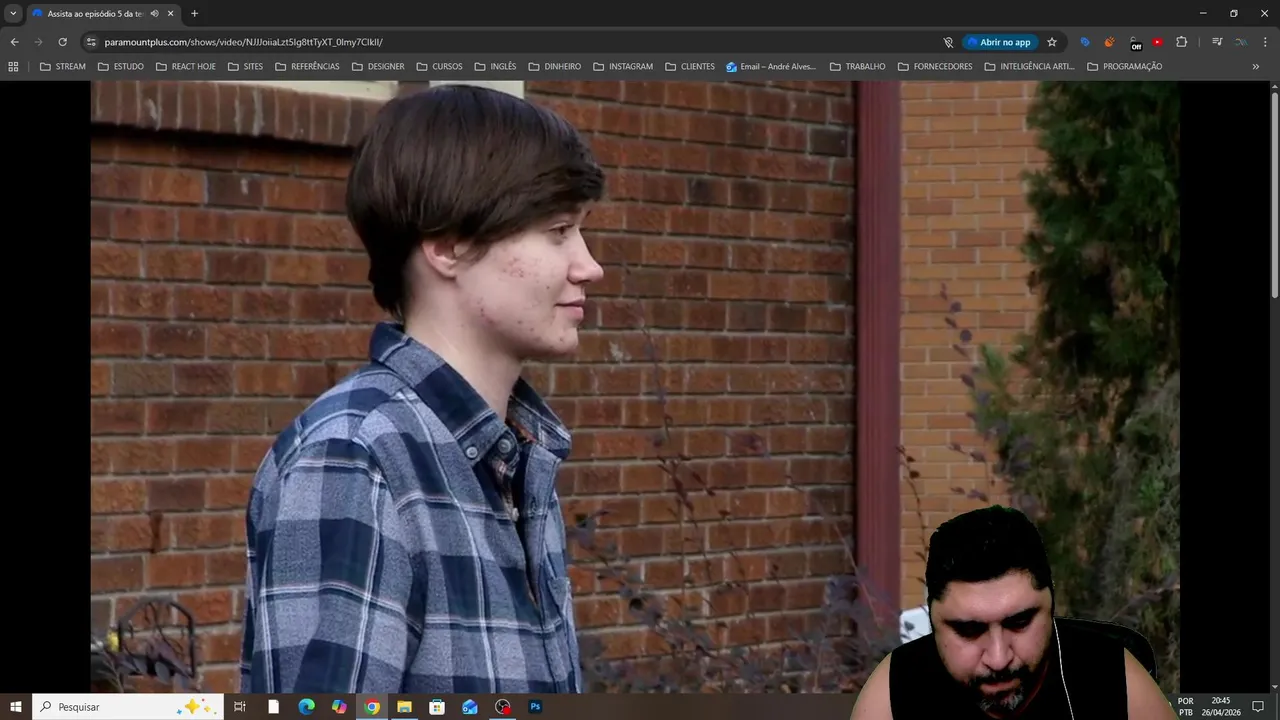Open the SITES bookmarks folder
Viewport: 1280px width, 720px height.
tap(246, 66)
